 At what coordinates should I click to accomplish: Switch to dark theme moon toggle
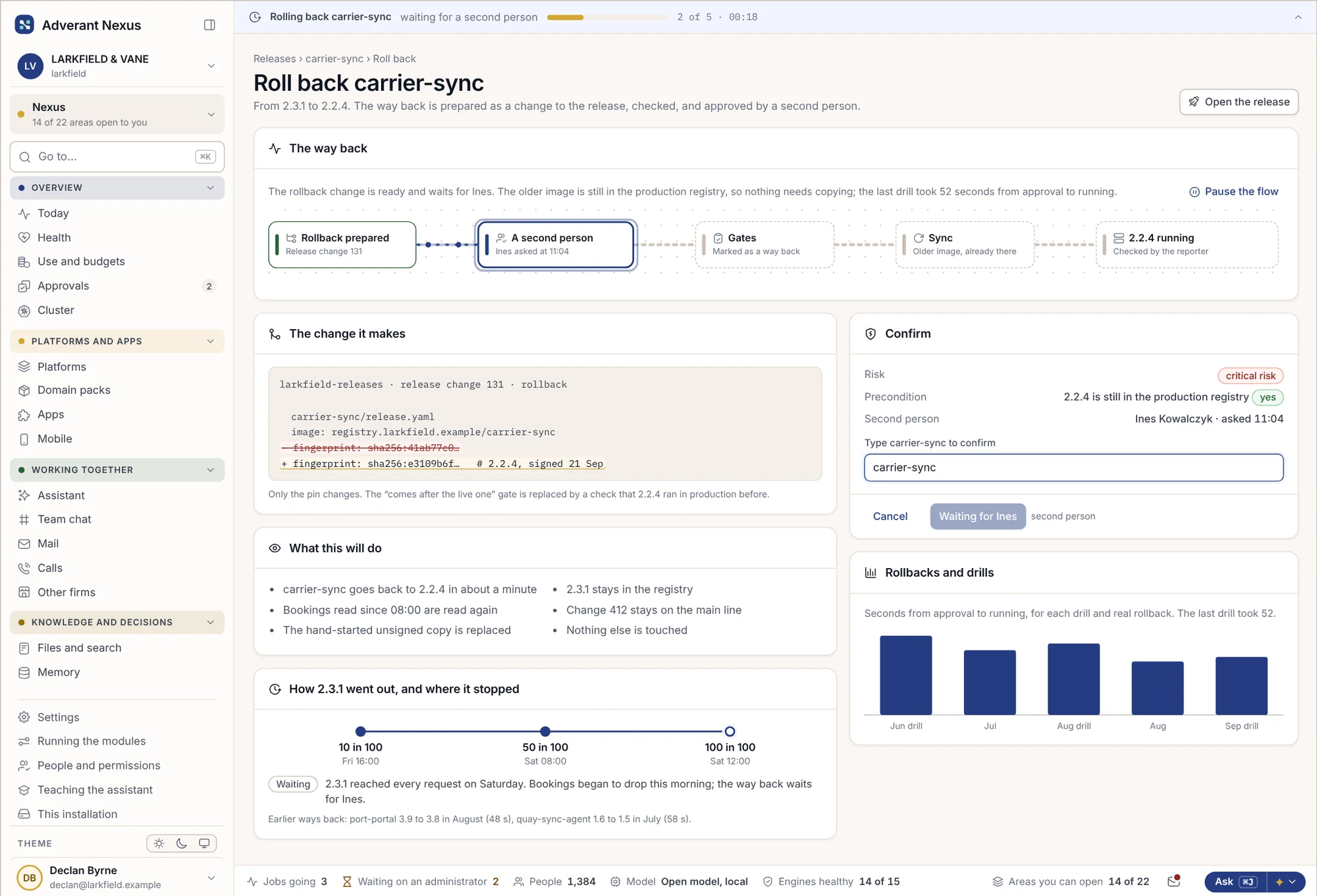point(182,843)
